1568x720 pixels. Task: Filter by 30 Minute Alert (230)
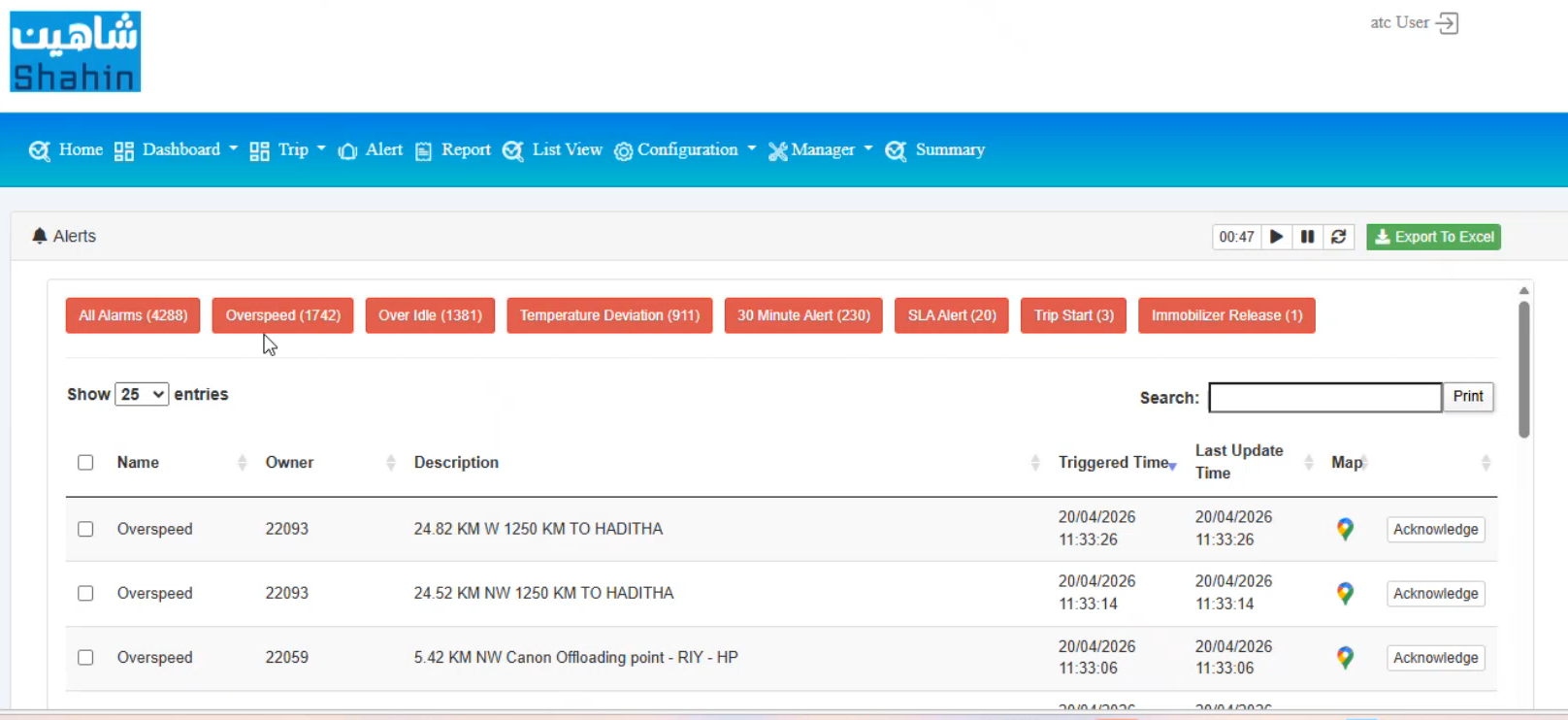pyautogui.click(x=803, y=315)
